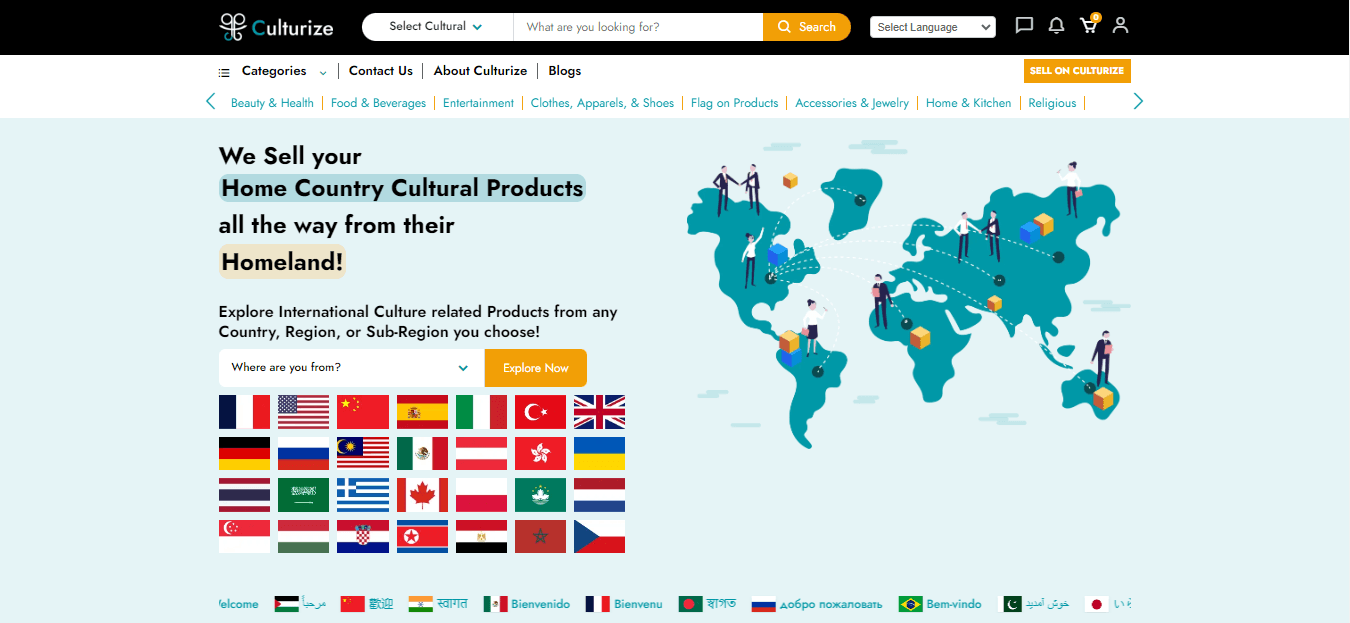
Task: Expand the 'Where are you from?' dropdown
Action: point(350,368)
